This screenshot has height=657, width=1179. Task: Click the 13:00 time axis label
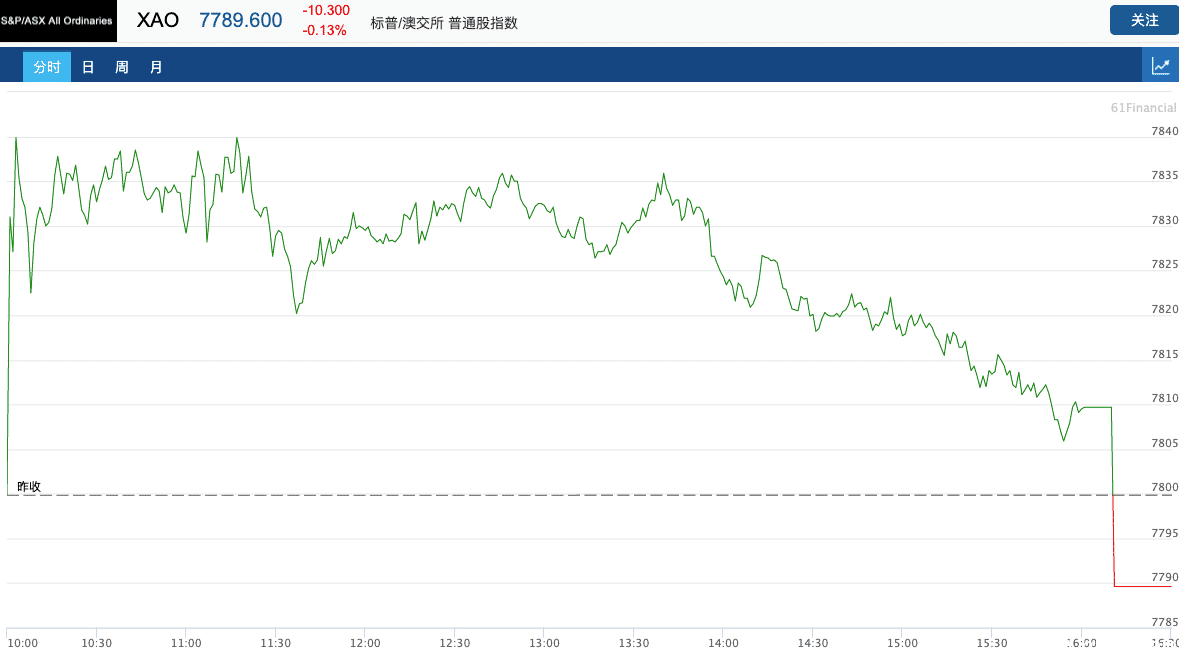(x=544, y=643)
